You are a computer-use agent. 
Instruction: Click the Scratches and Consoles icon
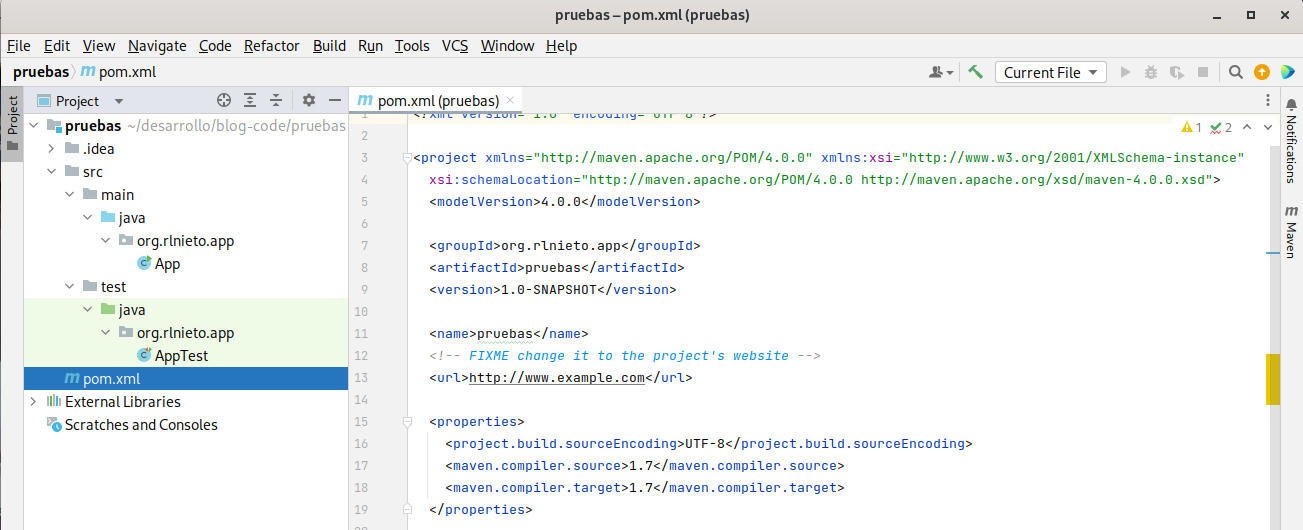coord(54,425)
